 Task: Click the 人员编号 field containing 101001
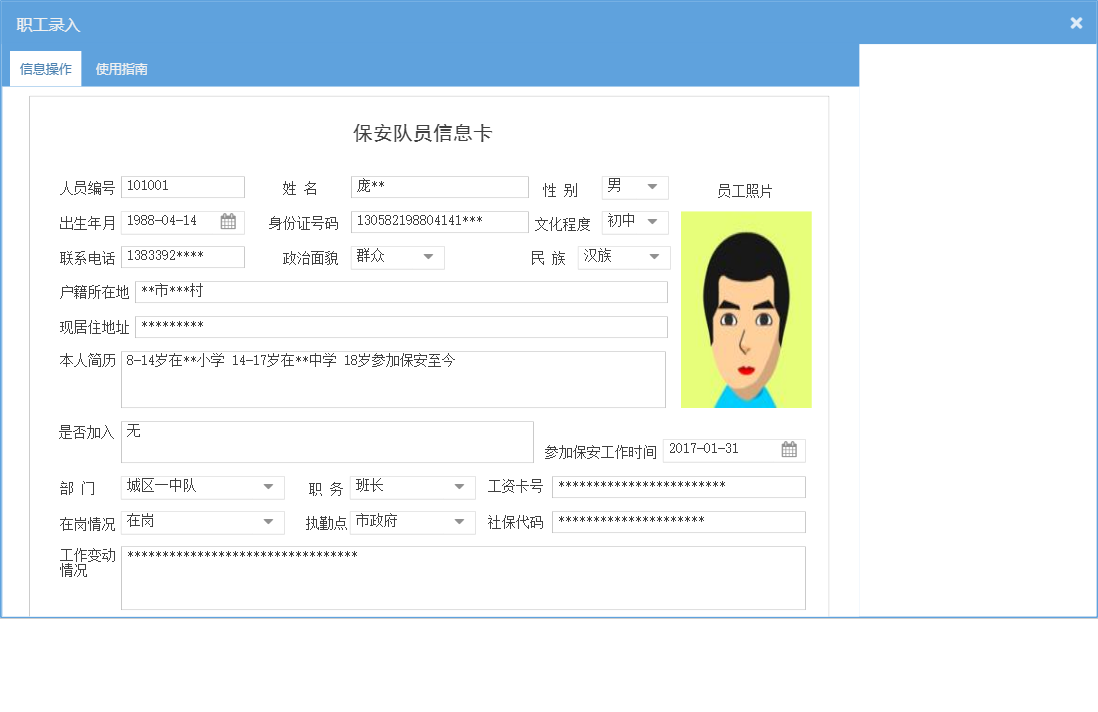(x=183, y=186)
